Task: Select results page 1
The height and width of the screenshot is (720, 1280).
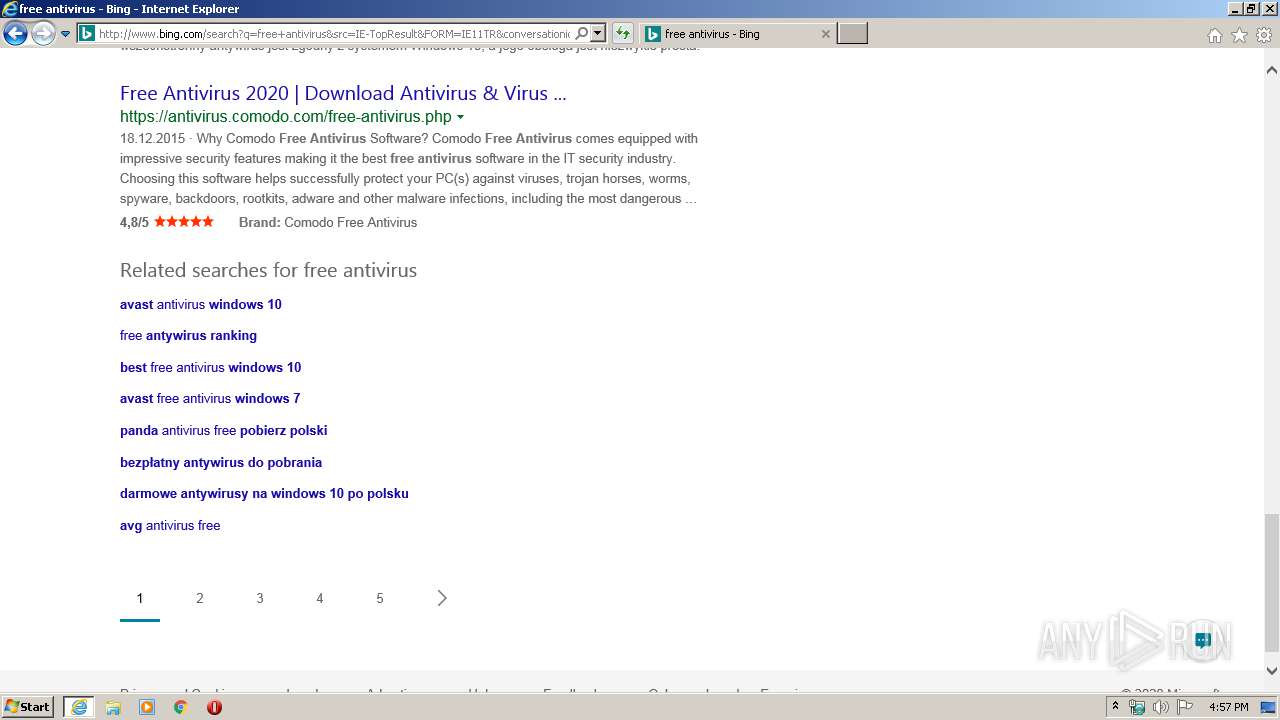Action: click(x=140, y=598)
